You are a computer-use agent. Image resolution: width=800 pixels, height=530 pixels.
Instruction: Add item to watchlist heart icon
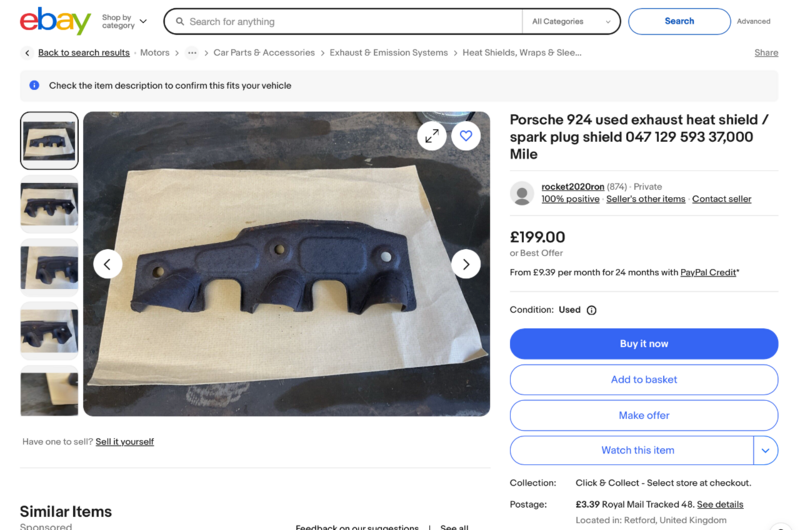pyautogui.click(x=466, y=136)
